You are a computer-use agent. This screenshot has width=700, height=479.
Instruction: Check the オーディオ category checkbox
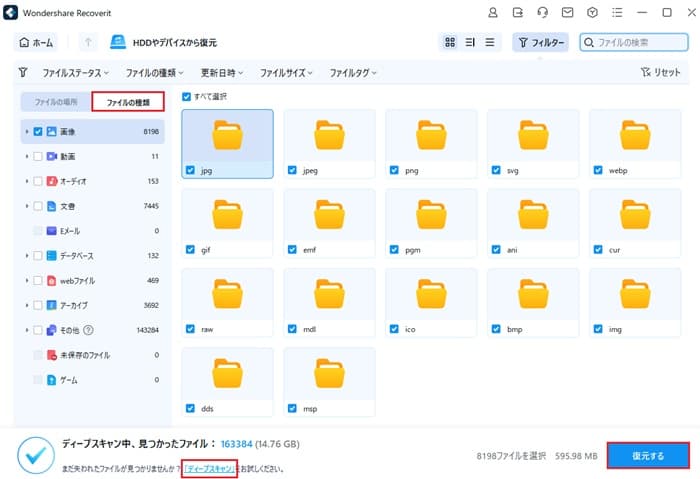pos(38,181)
